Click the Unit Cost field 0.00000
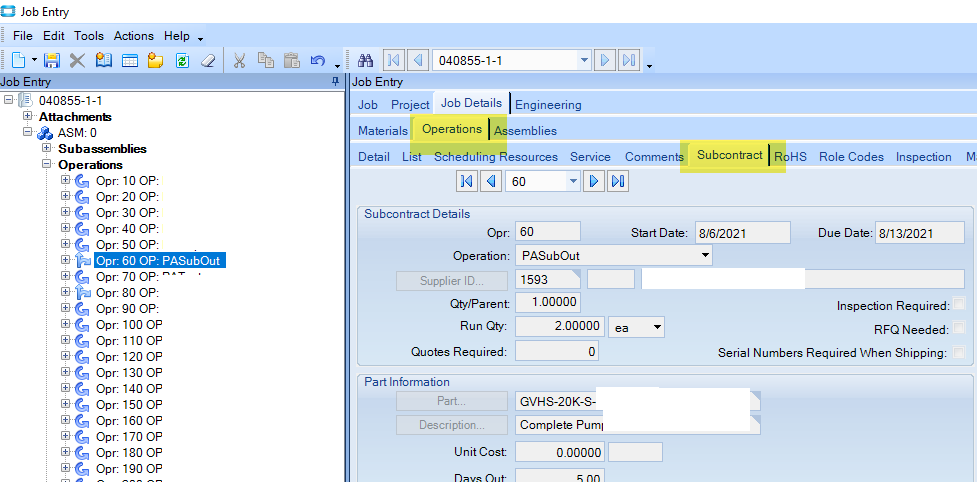Screen dimensions: 977x482 pyautogui.click(x=559, y=453)
